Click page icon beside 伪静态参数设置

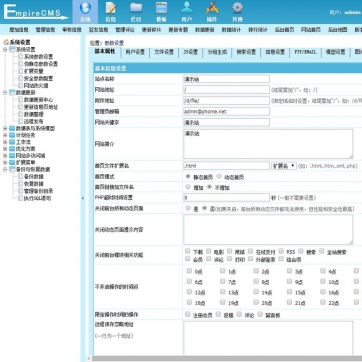click(21, 64)
